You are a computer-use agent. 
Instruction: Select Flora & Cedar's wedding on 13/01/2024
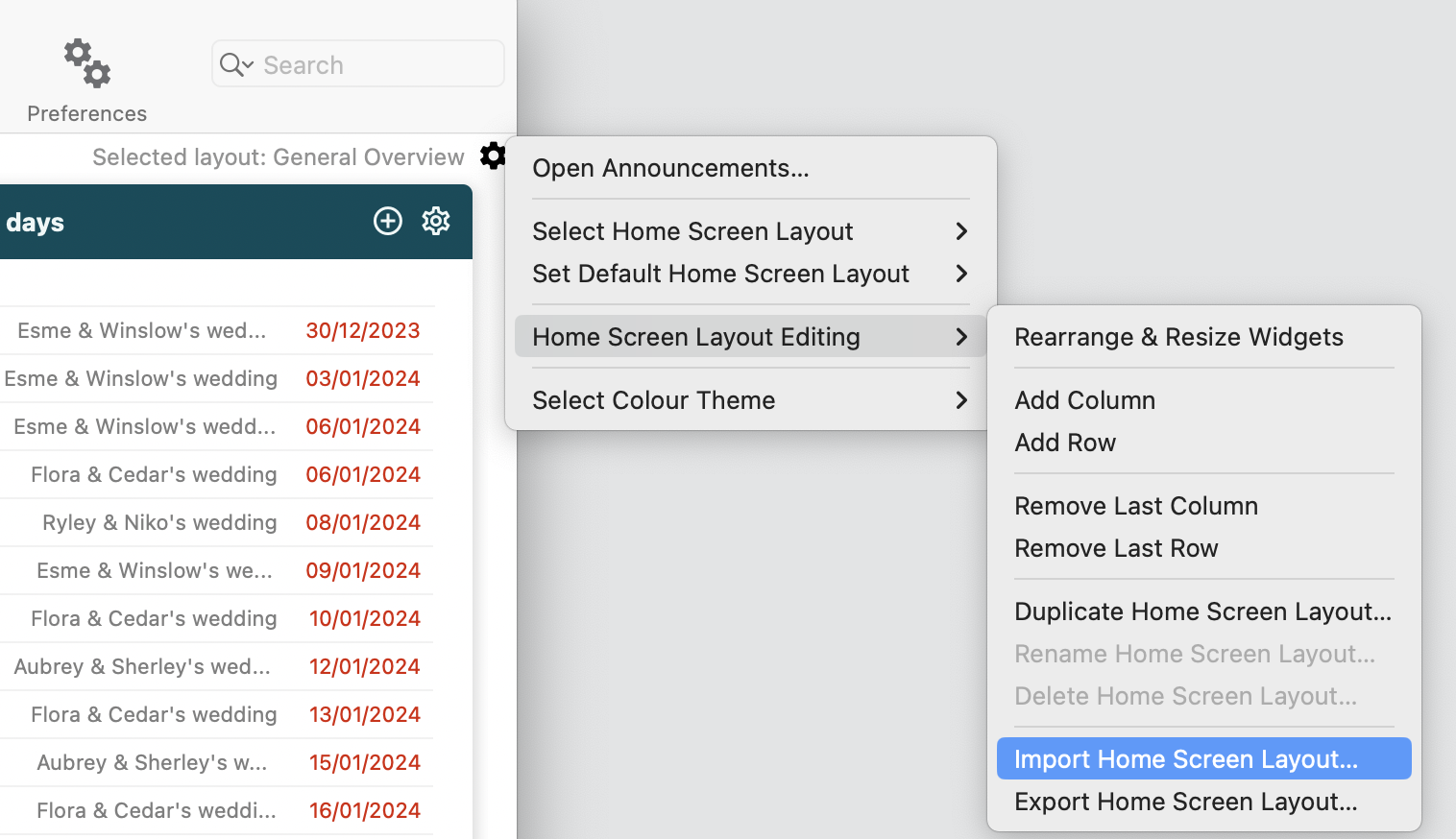coord(154,714)
